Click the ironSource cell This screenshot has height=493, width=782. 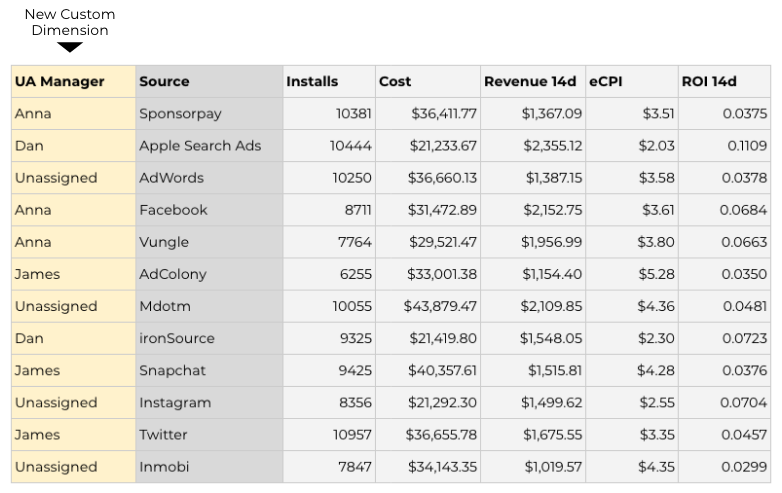coord(176,338)
